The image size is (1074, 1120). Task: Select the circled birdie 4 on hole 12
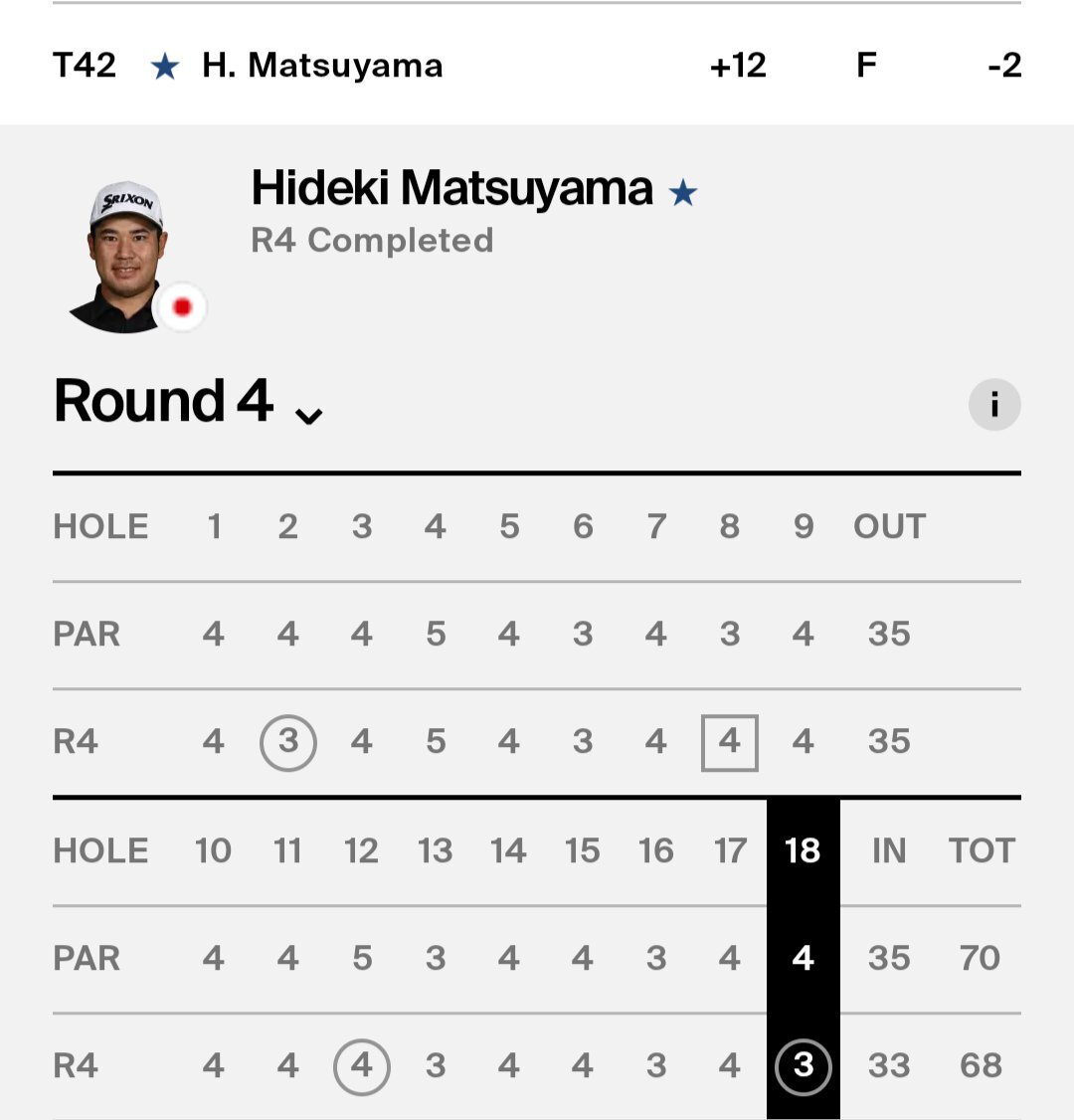point(361,1066)
